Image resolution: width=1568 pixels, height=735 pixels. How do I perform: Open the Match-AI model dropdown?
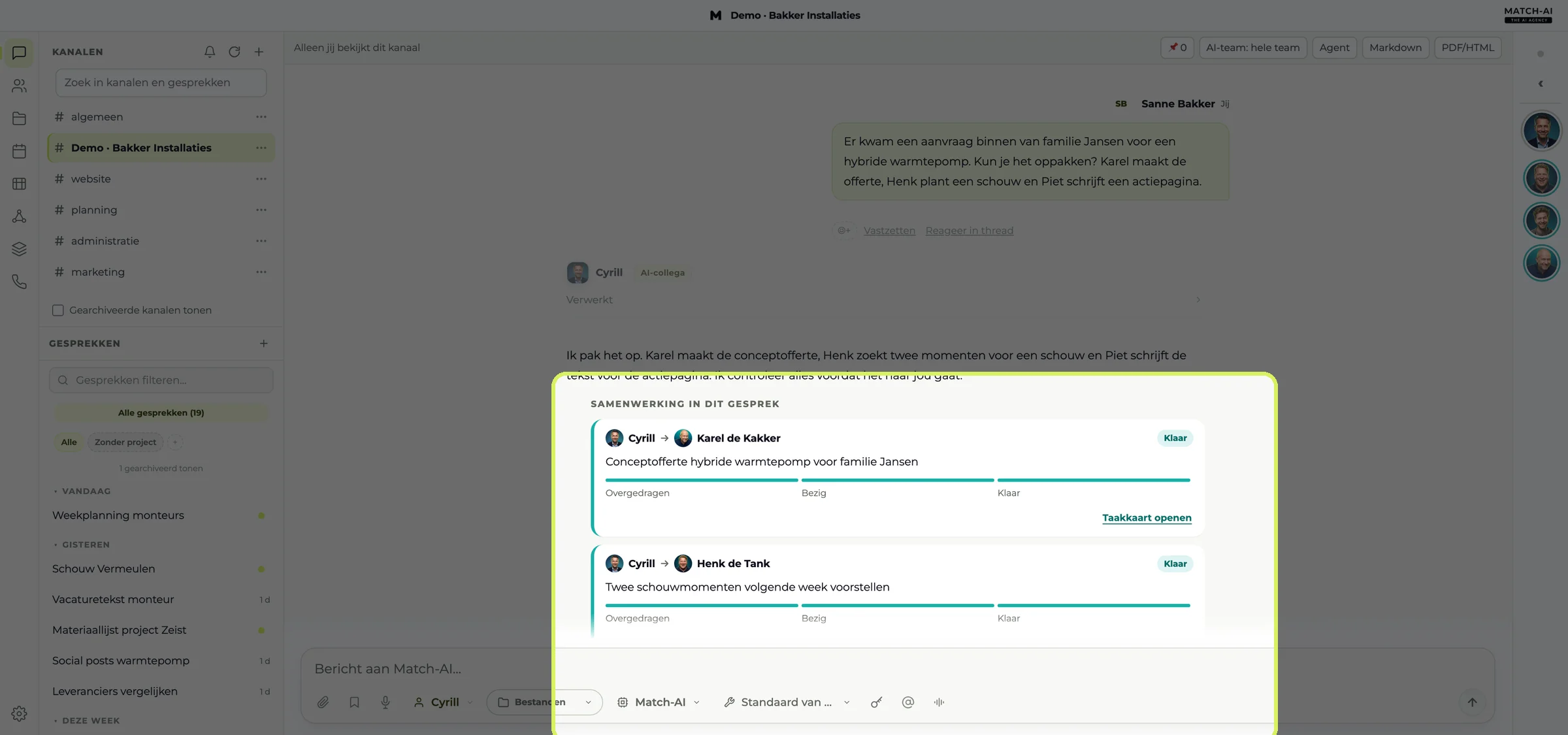pyautogui.click(x=659, y=702)
